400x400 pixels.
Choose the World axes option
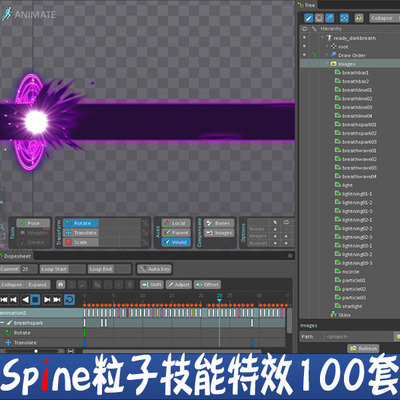176,242
